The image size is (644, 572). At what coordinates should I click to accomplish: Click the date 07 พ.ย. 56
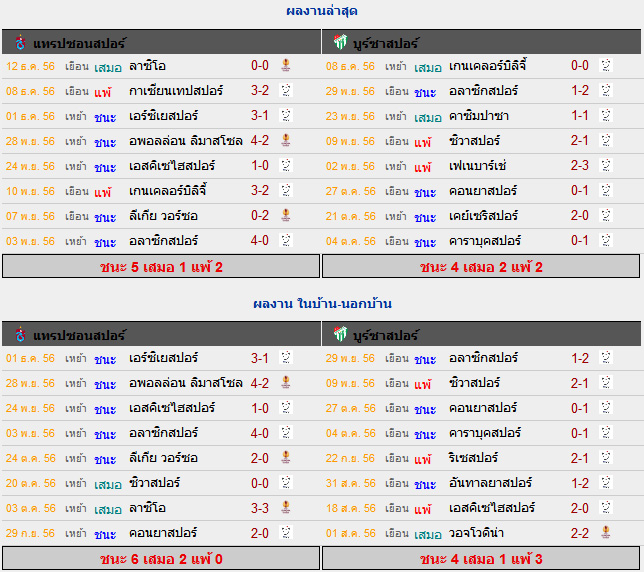point(30,216)
